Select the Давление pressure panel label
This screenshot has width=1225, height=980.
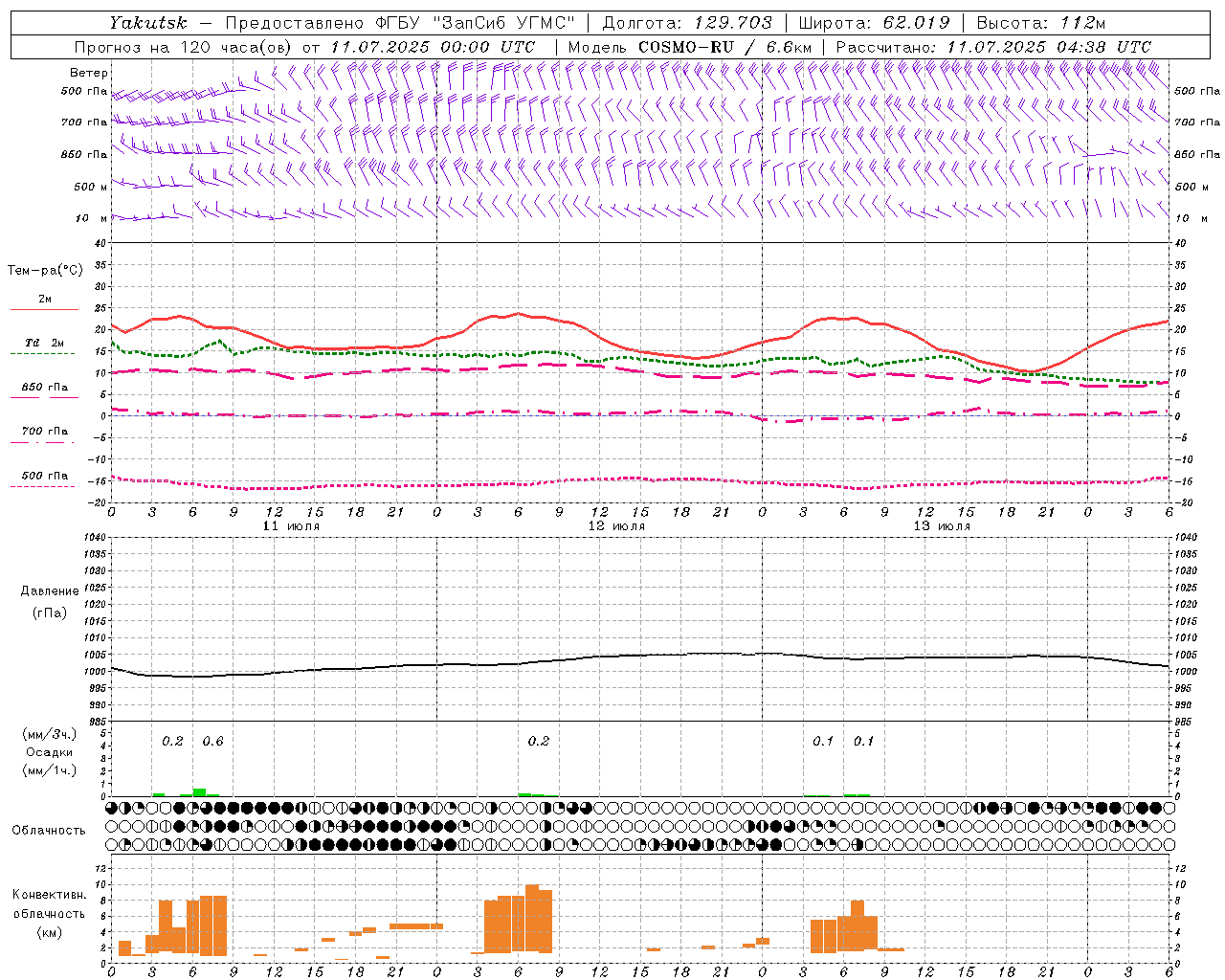coord(50,591)
